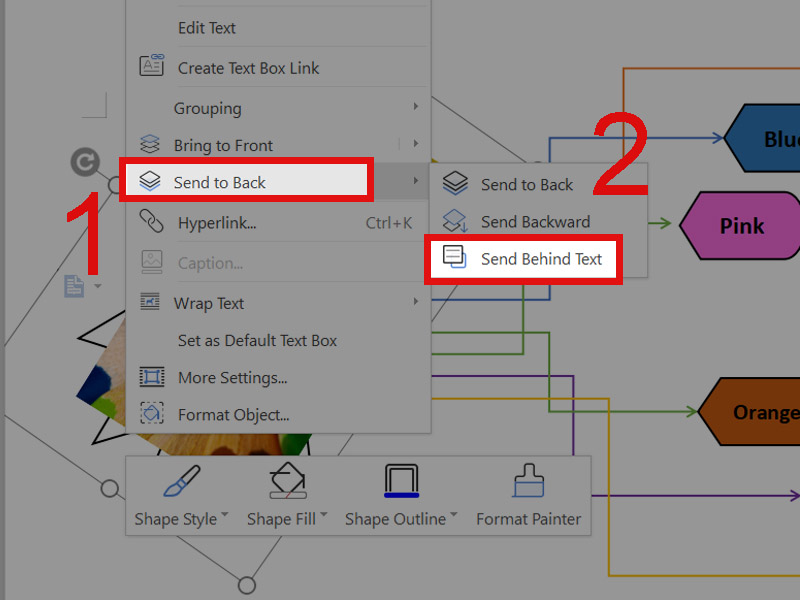
Task: Click the bottom resize handle of the shape
Action: point(246,584)
